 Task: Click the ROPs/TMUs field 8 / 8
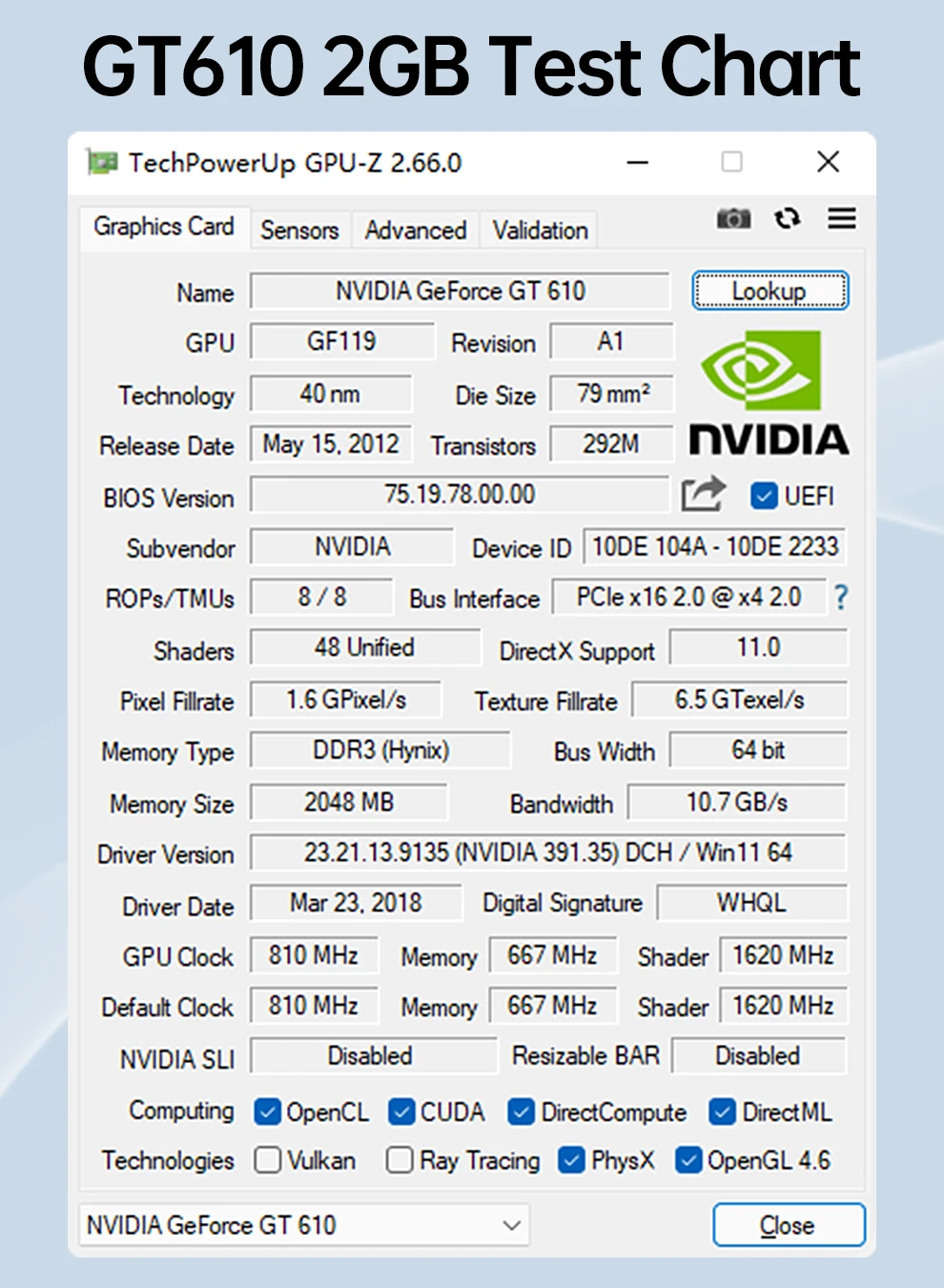321,597
